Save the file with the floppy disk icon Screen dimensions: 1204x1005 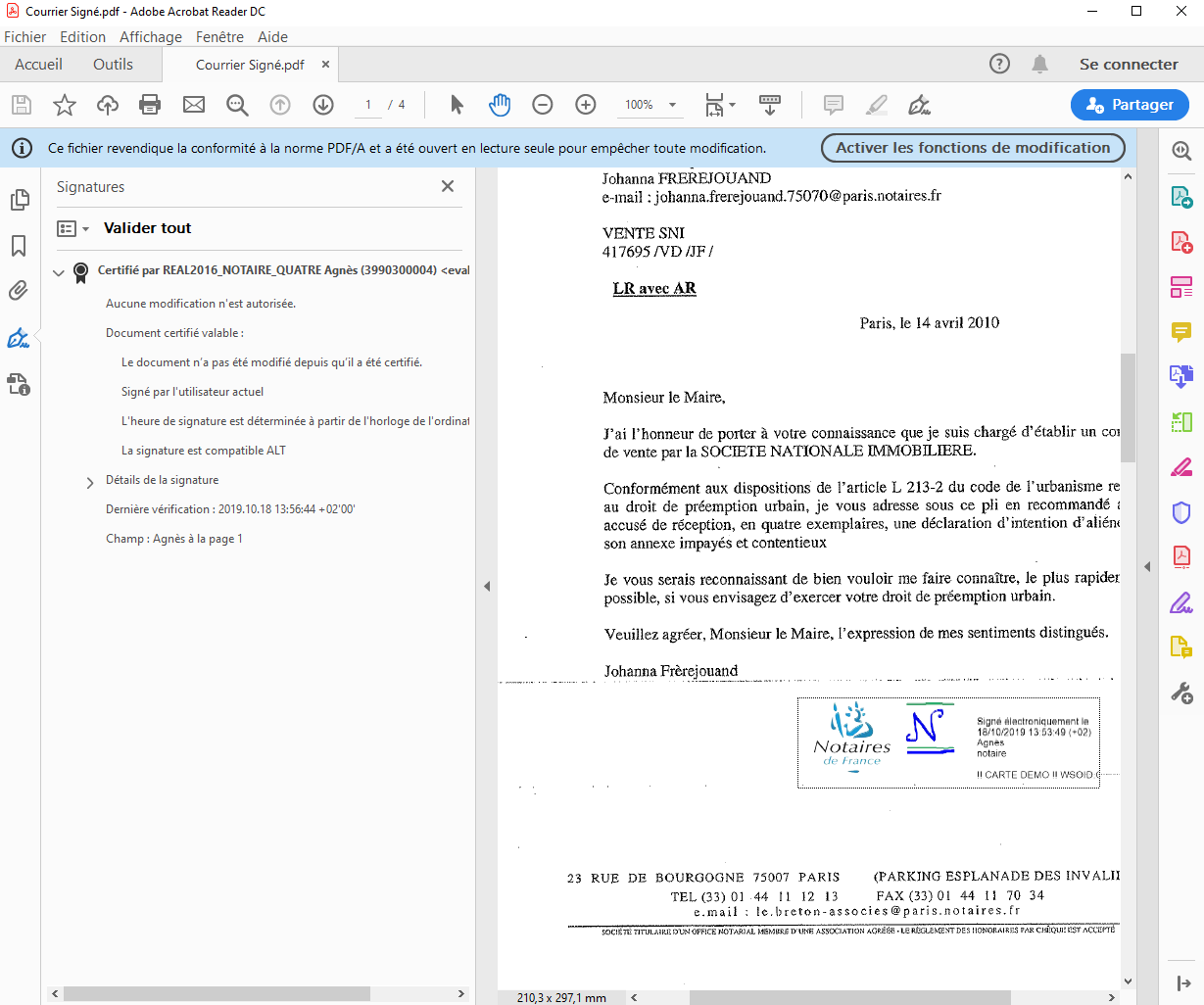(22, 105)
